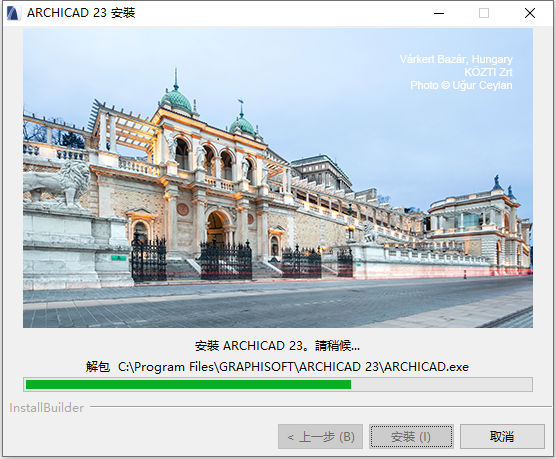The width and height of the screenshot is (556, 459).
Task: Click the 安裝 ARCHICAD 23。請稍候... status text
Action: coord(277,345)
